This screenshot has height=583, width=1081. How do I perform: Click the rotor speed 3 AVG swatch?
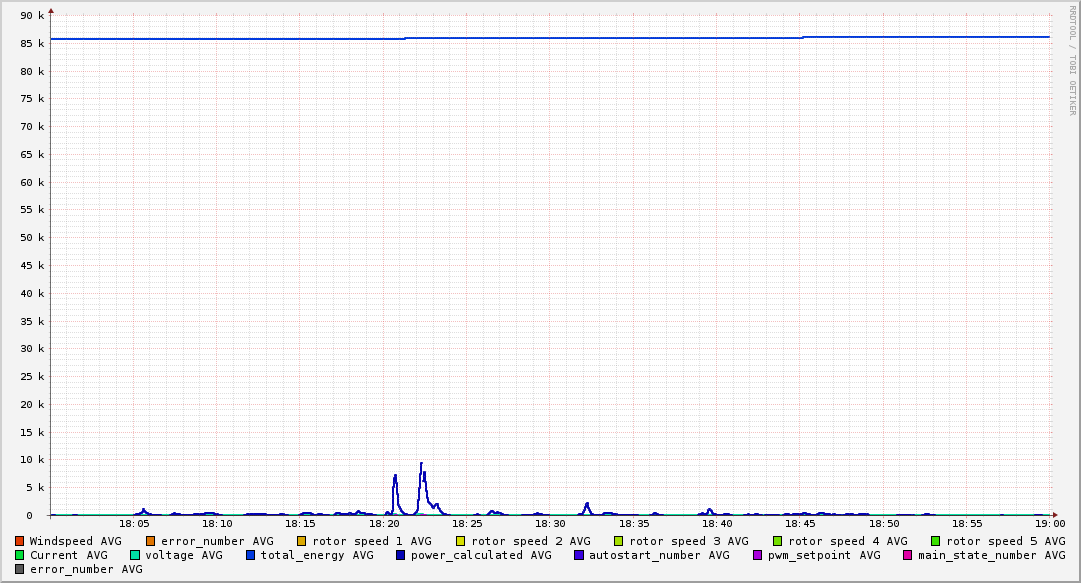click(x=619, y=541)
